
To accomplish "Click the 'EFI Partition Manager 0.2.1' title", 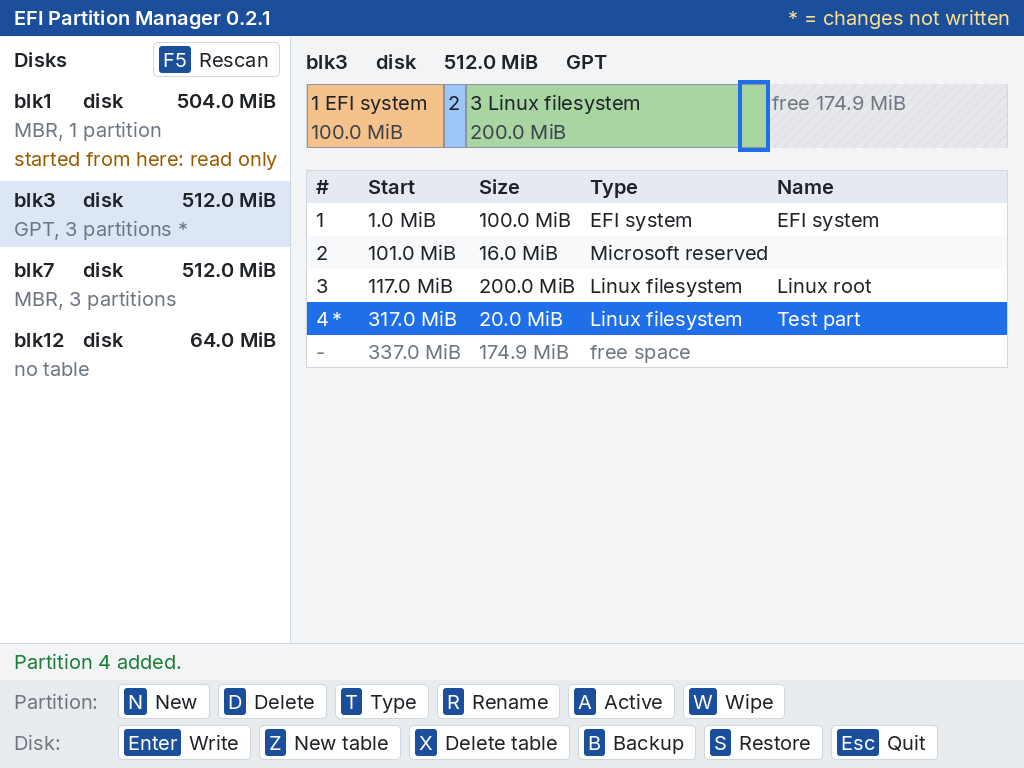I will click(x=142, y=18).
